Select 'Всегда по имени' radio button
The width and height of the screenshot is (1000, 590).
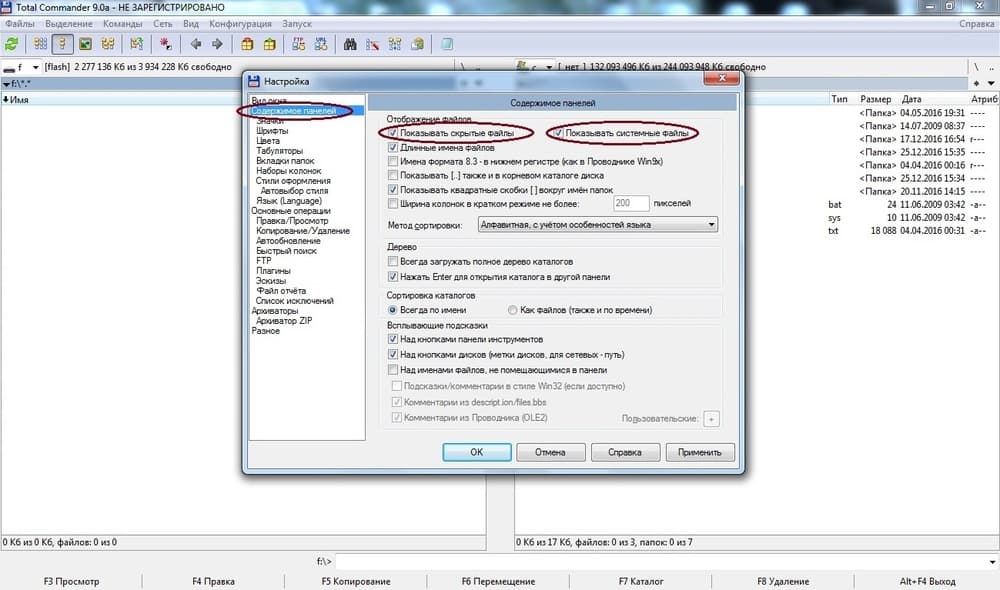pyautogui.click(x=393, y=310)
